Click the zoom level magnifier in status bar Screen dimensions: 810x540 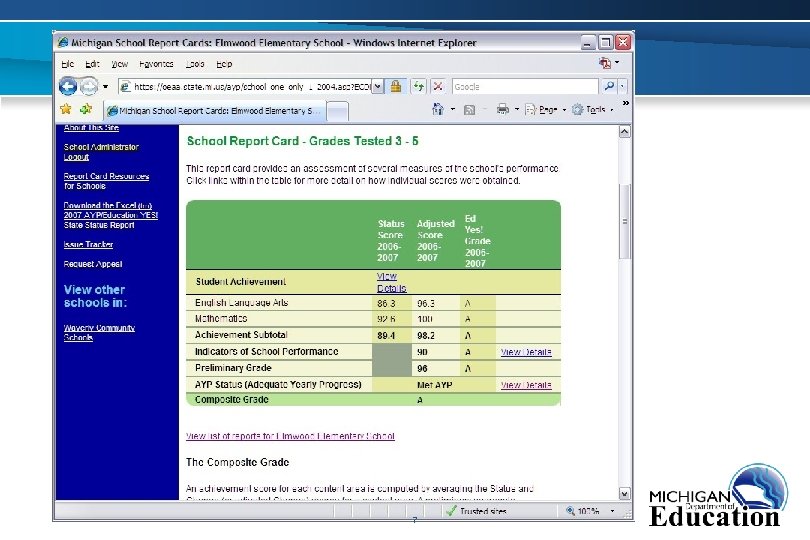point(570,511)
